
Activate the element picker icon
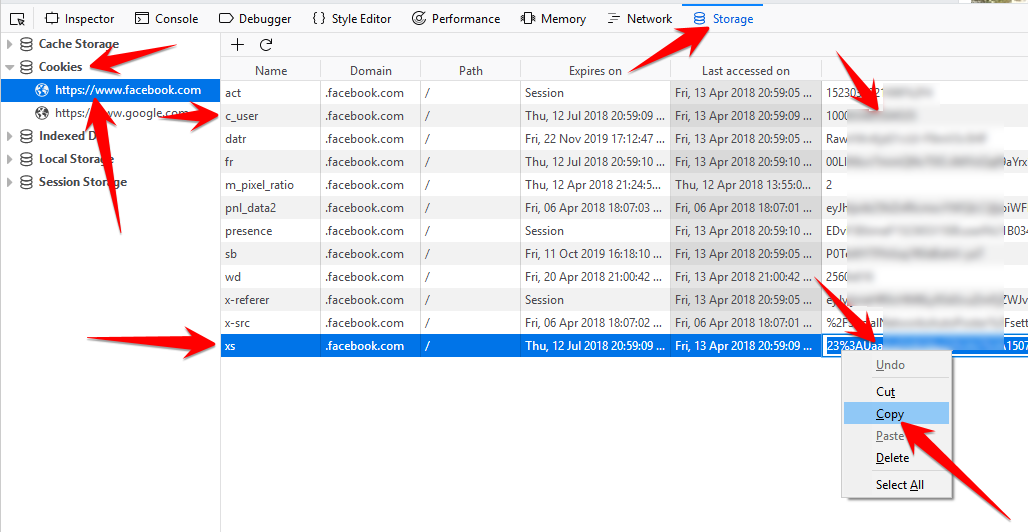[17, 19]
